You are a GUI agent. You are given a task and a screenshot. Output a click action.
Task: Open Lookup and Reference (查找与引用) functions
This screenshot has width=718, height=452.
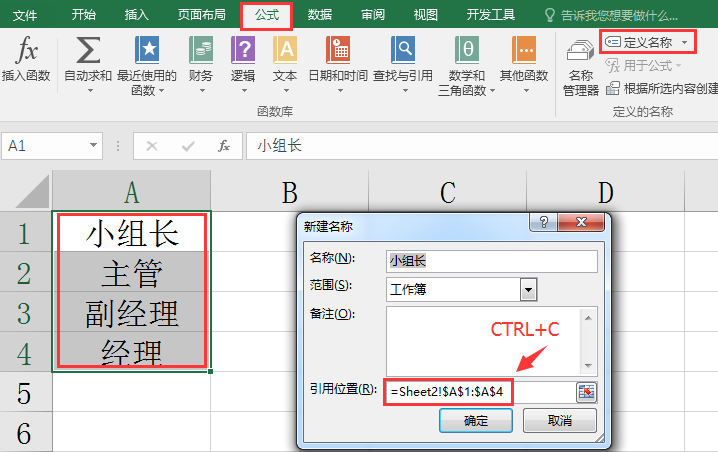[x=403, y=64]
